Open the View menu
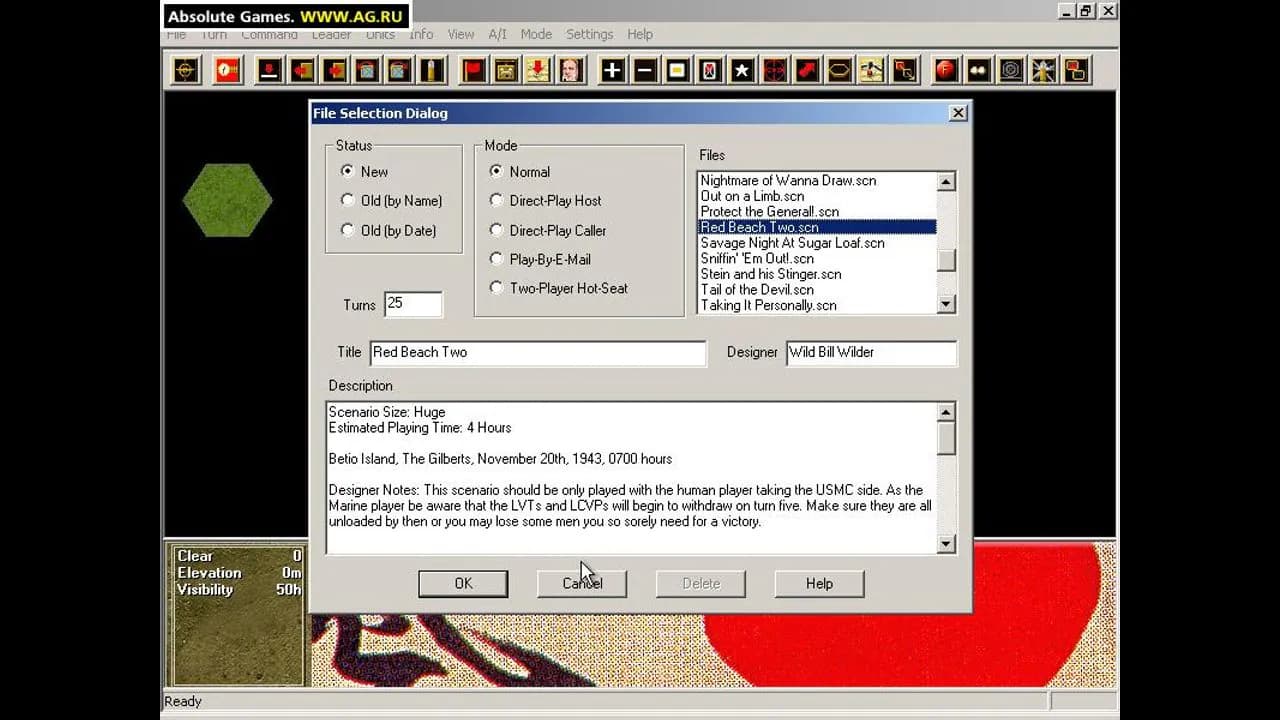This screenshot has width=1280, height=720. [x=461, y=34]
